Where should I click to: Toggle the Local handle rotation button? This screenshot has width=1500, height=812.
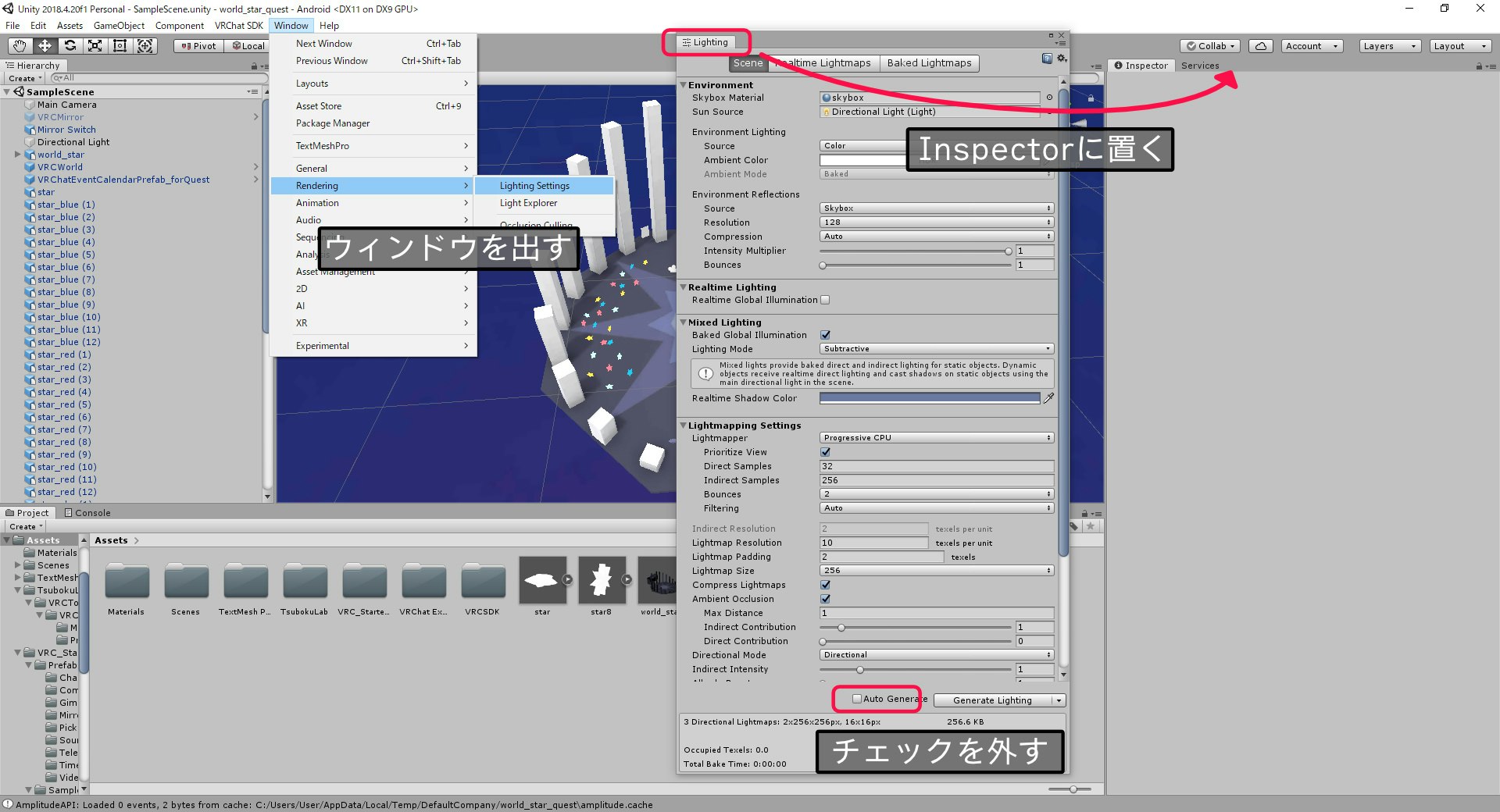[247, 46]
